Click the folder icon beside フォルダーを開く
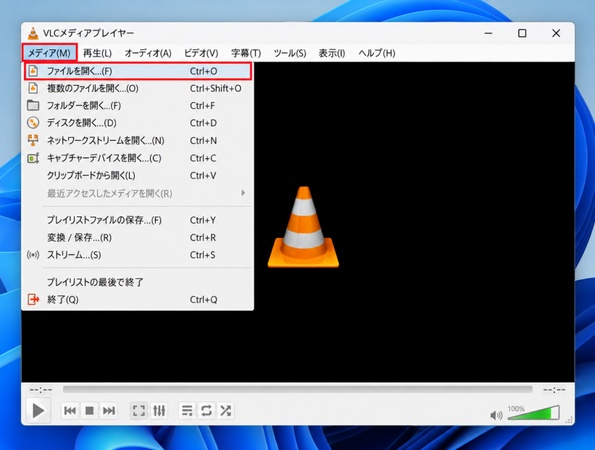Image resolution: width=595 pixels, height=450 pixels. click(33, 105)
